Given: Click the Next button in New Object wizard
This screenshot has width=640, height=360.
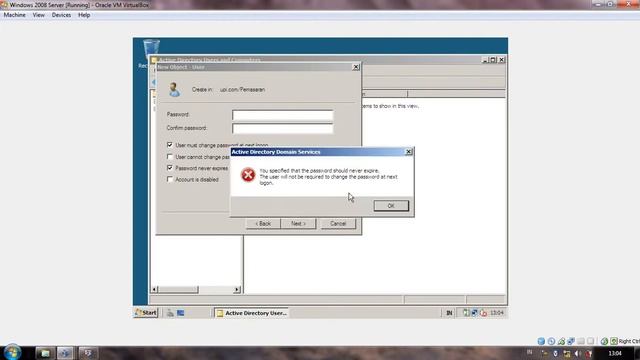Looking at the screenshot, I should click(298, 223).
